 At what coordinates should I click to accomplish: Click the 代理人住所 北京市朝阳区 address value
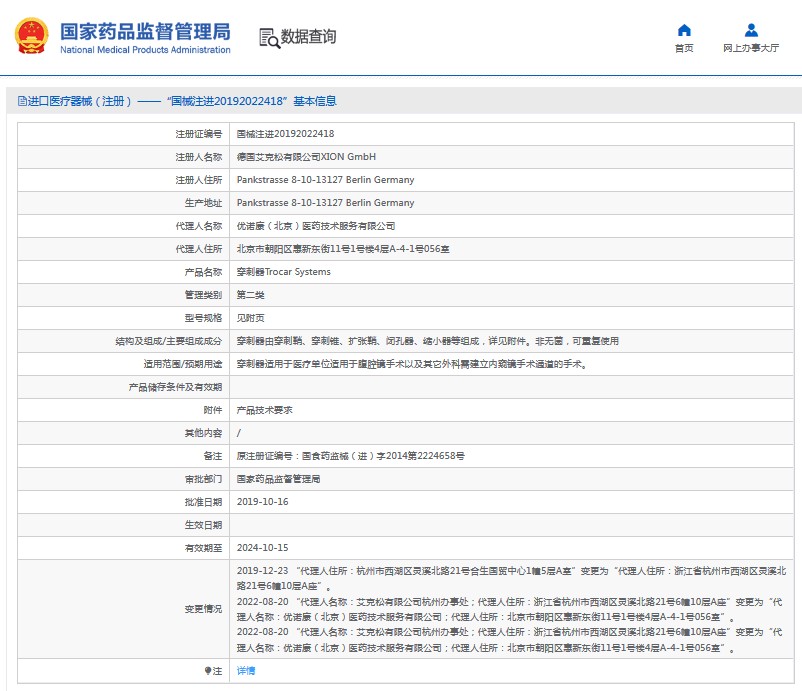343,249
